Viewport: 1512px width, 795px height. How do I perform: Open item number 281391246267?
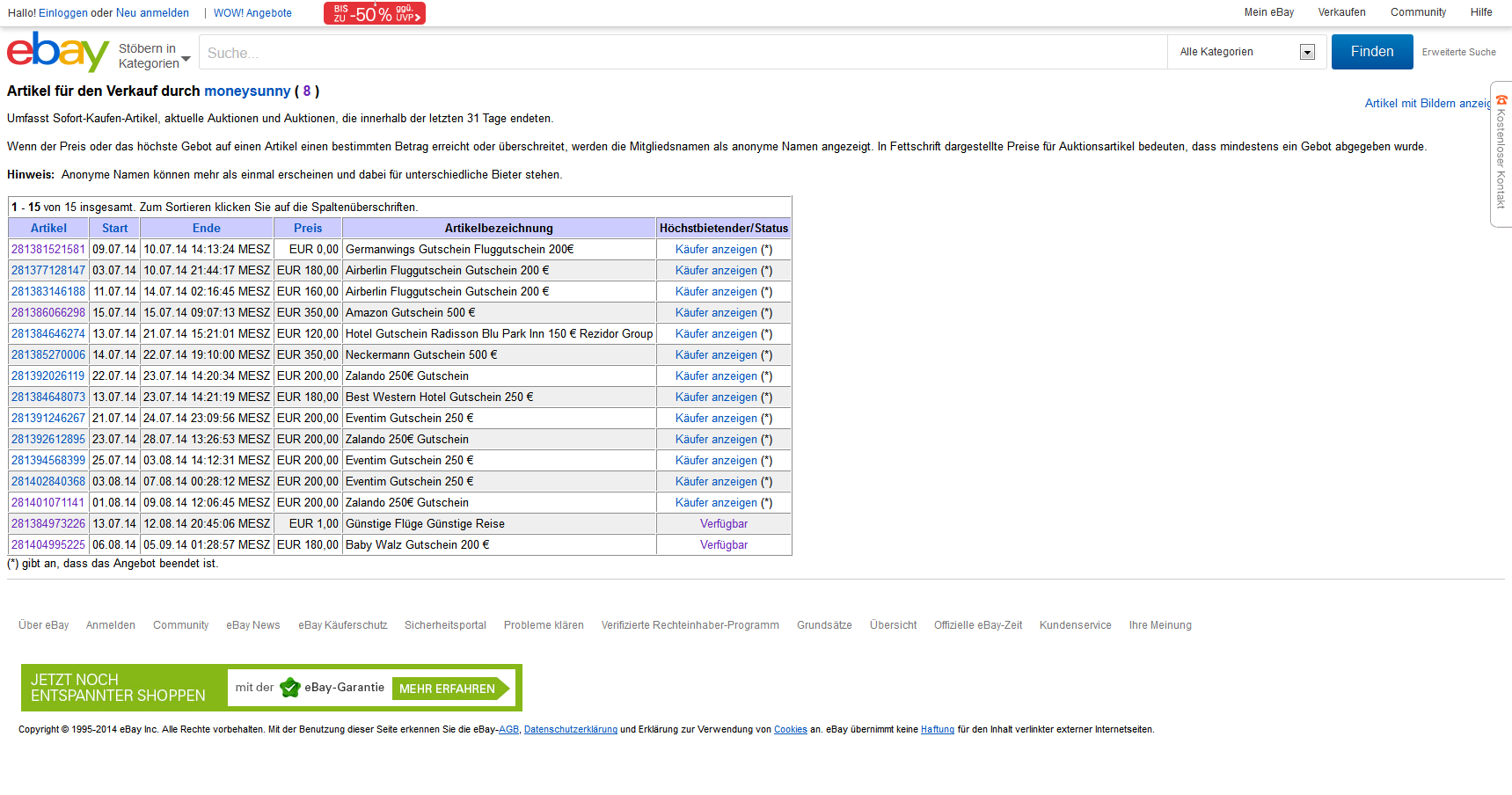point(48,419)
